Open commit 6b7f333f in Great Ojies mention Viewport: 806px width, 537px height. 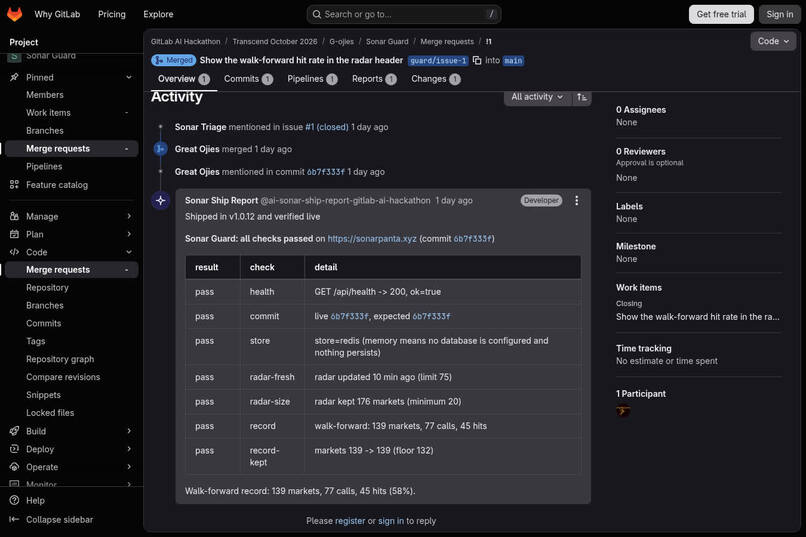(326, 172)
